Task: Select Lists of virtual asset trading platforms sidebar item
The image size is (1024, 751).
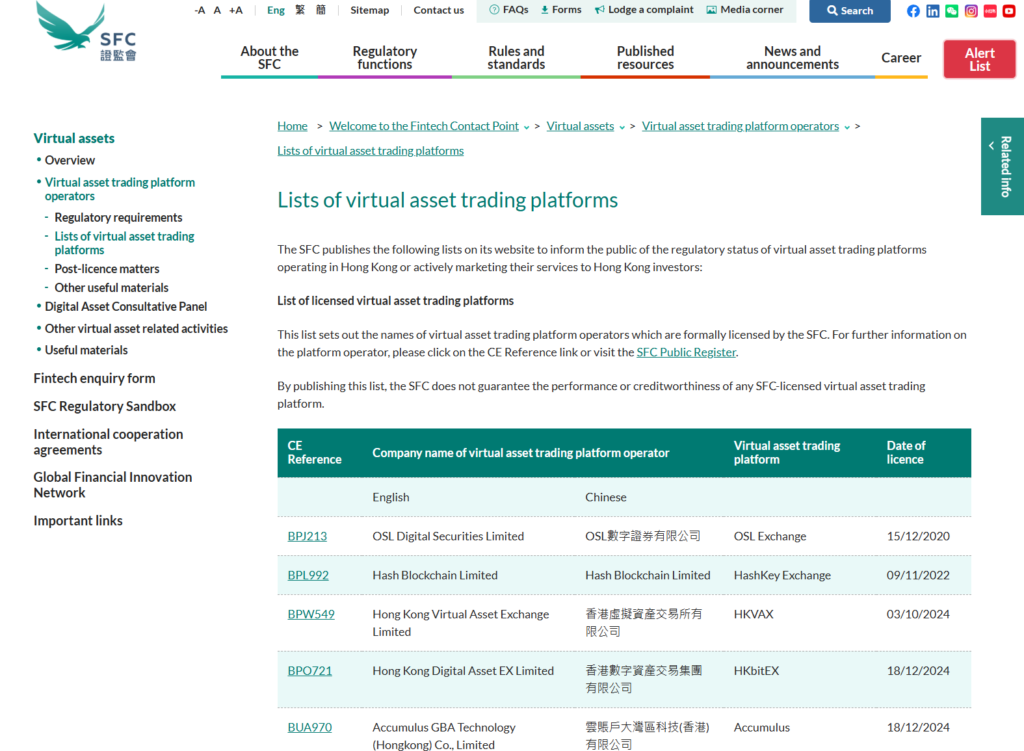Action: pyautogui.click(x=124, y=243)
